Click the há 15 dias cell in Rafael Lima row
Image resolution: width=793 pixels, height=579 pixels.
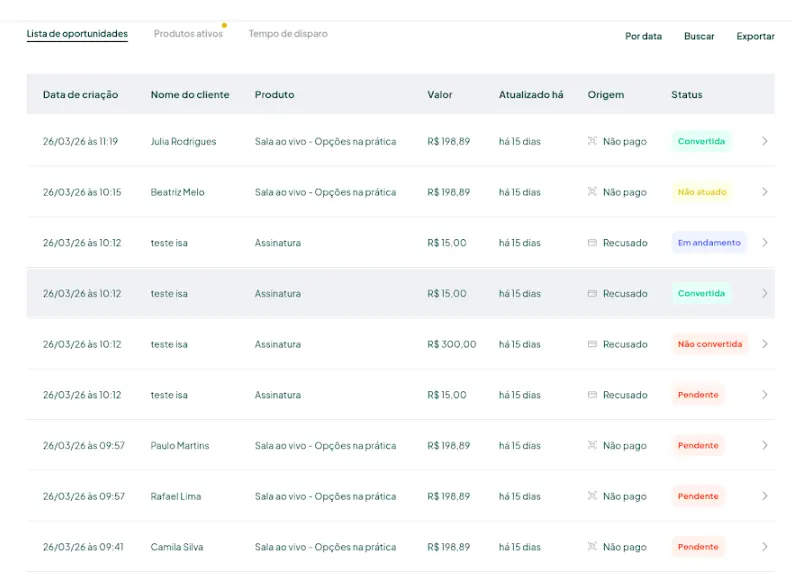(x=519, y=496)
